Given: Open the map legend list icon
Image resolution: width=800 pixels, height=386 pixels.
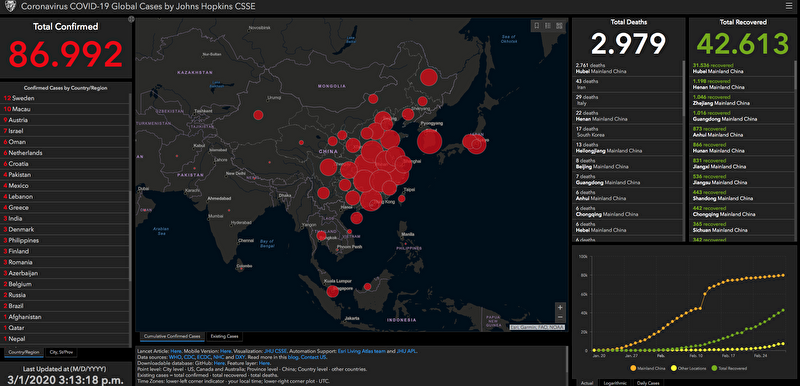Looking at the screenshot, I should 548,25.
